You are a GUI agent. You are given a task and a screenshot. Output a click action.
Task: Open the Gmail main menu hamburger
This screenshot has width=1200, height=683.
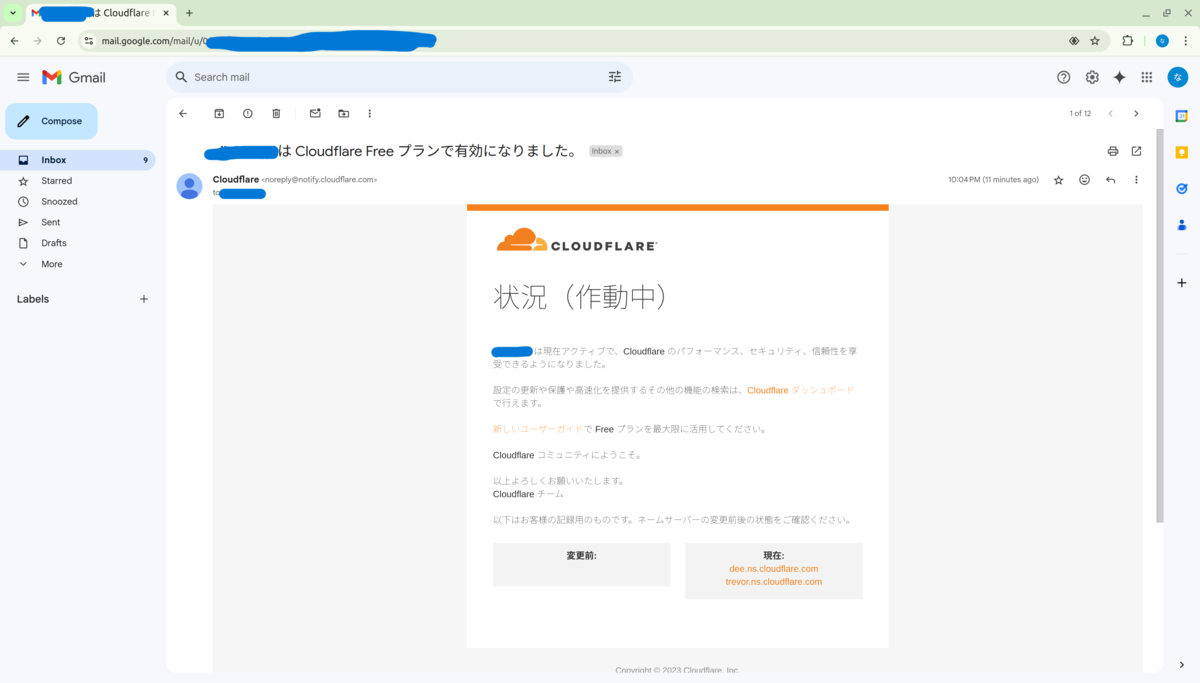point(23,77)
